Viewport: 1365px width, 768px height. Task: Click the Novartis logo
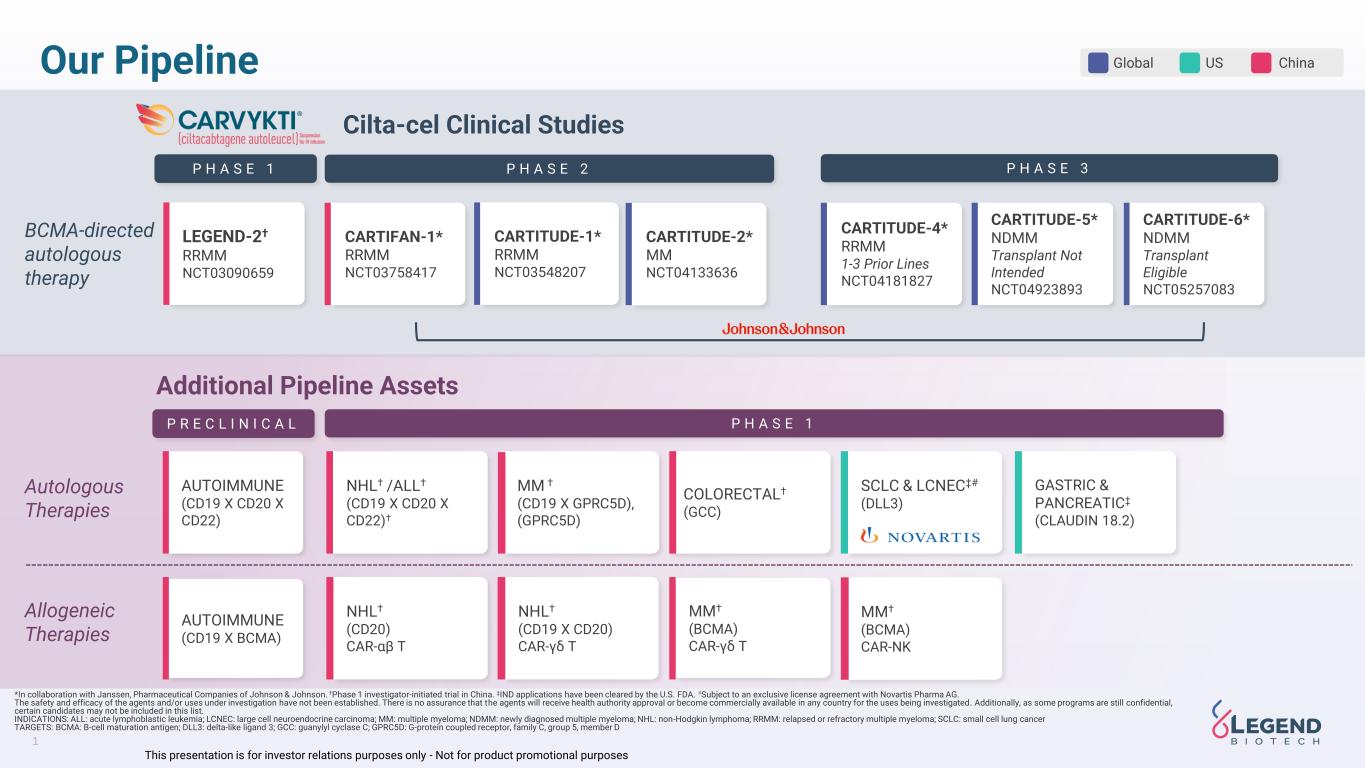(x=920, y=536)
